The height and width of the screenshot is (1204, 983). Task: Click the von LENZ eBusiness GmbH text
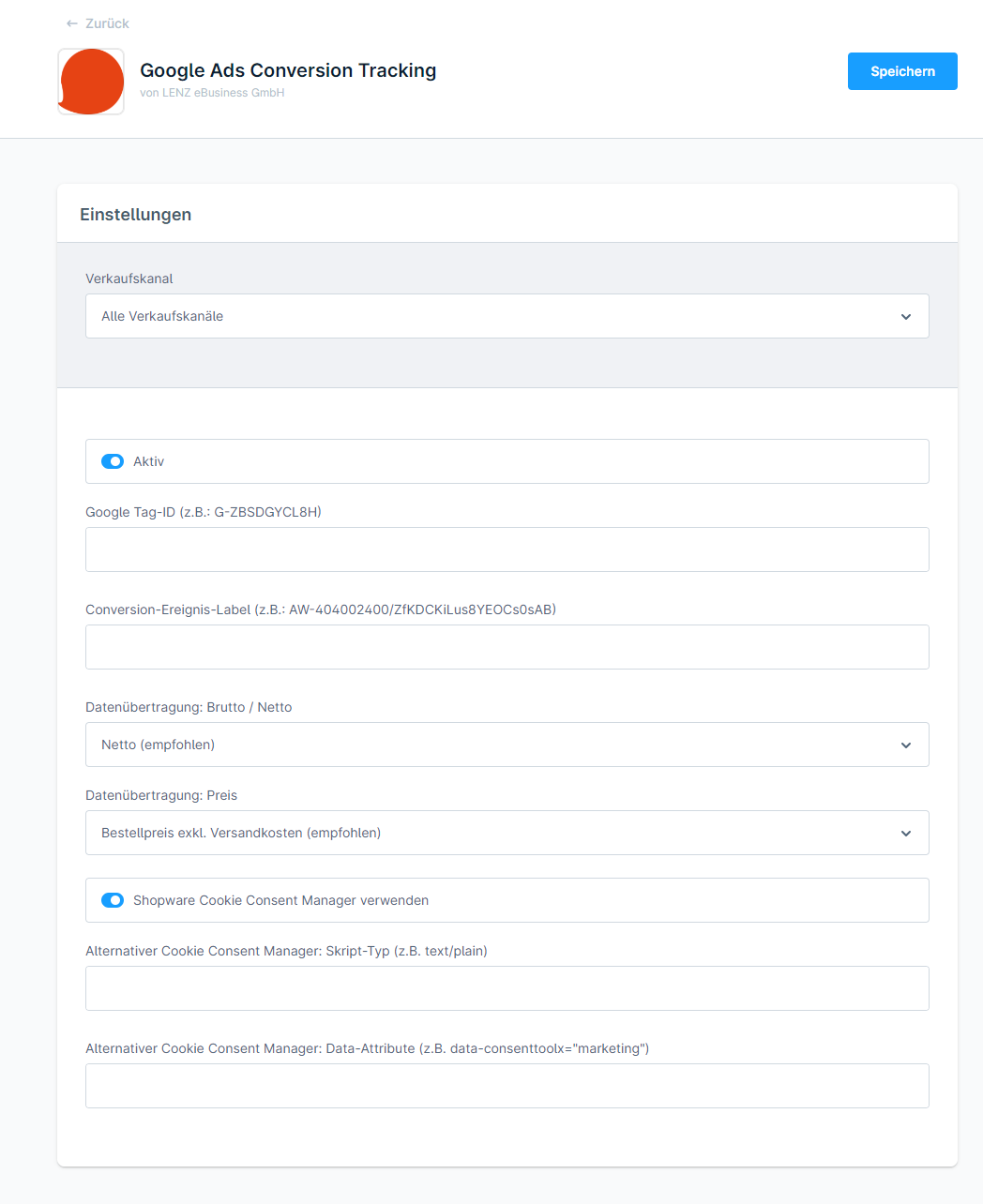(x=212, y=93)
